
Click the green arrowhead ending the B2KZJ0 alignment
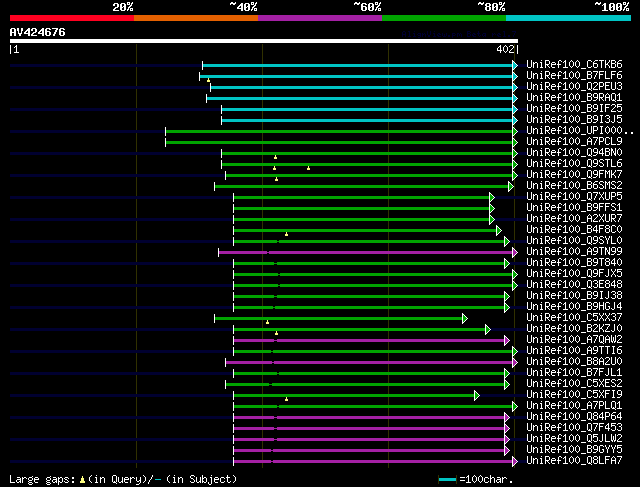pyautogui.click(x=487, y=329)
